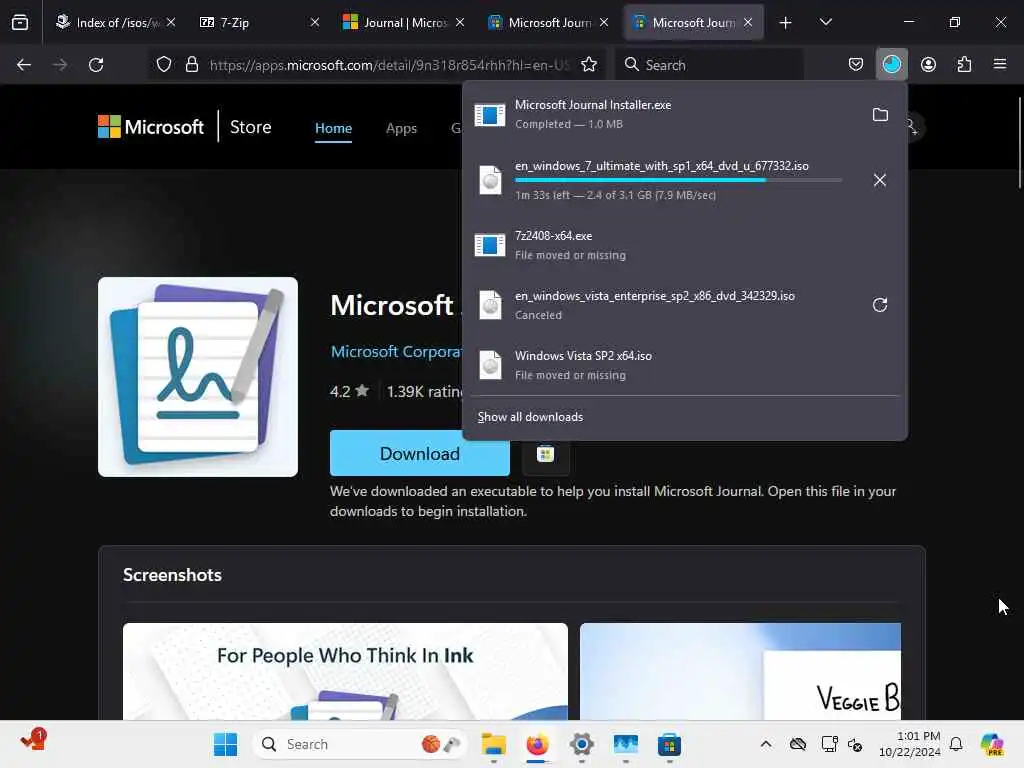Show all downloads
Viewport: 1024px width, 768px height.
(x=530, y=417)
